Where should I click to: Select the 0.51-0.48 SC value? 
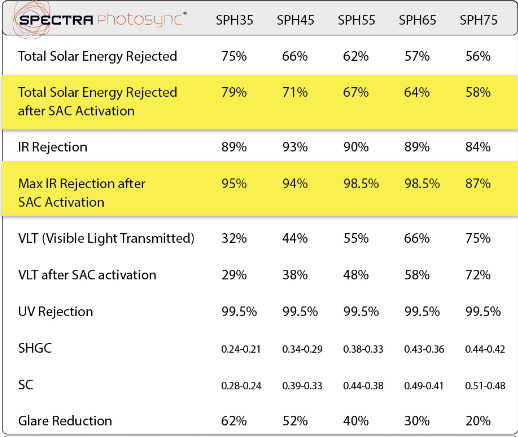tap(485, 386)
